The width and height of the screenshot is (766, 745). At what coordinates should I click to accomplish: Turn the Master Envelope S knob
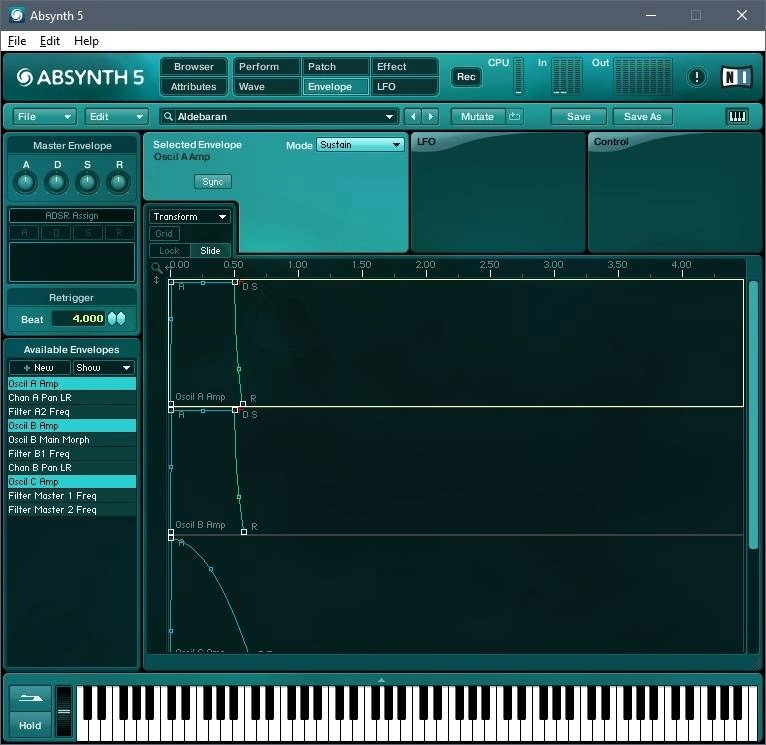87,183
